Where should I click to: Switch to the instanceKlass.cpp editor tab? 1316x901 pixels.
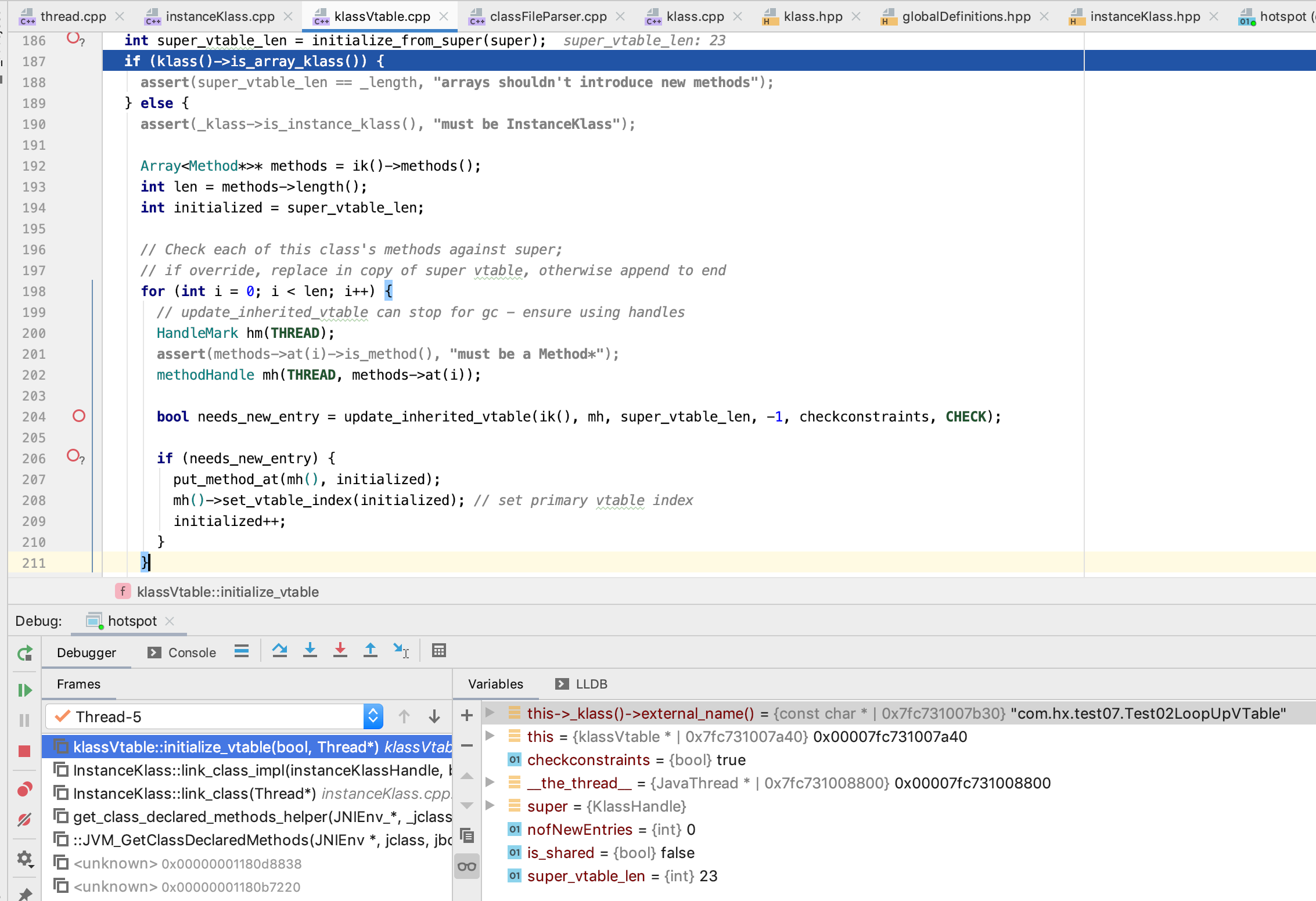[220, 16]
